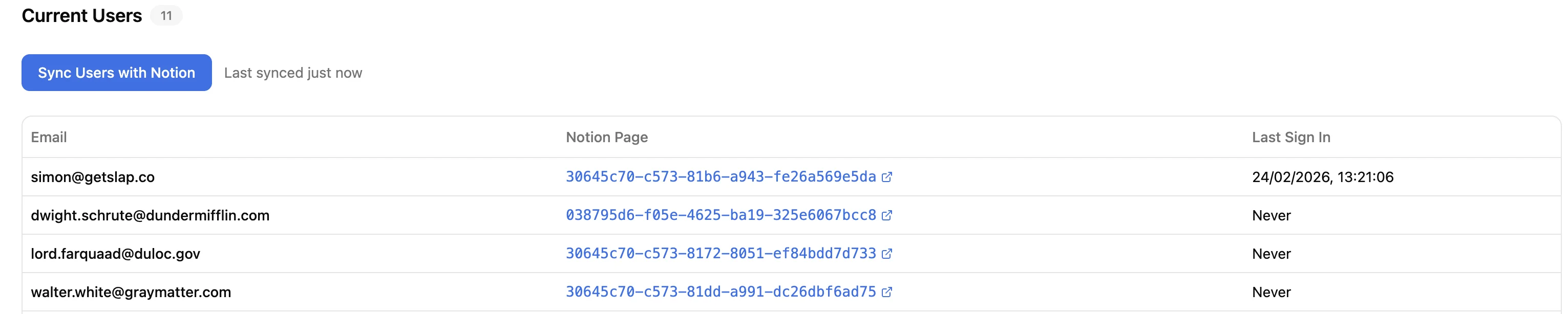Image resolution: width=1568 pixels, height=314 pixels.
Task: Open Notion page link ending in fe26a569e5da
Action: 720,177
